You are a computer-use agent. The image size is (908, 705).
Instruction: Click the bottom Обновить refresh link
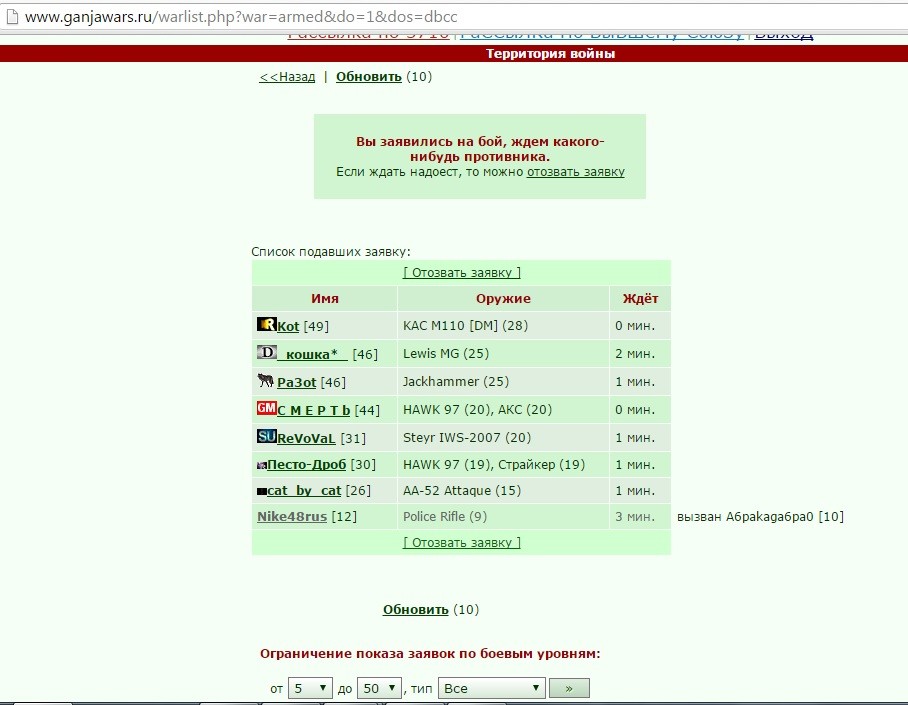tap(416, 609)
